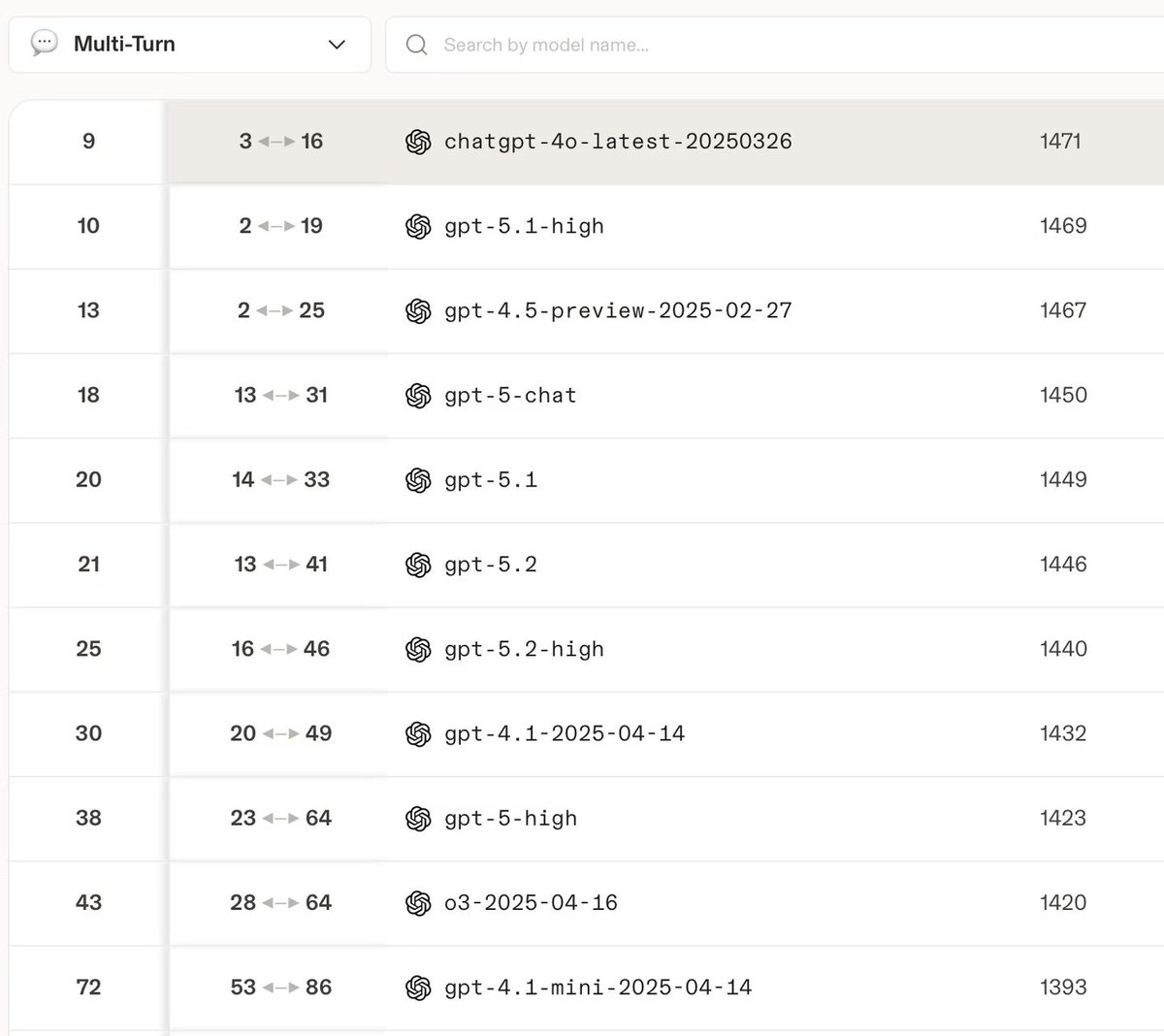Open model gpt-5-high
The height and width of the screenshot is (1036, 1164).
pyautogui.click(x=510, y=818)
